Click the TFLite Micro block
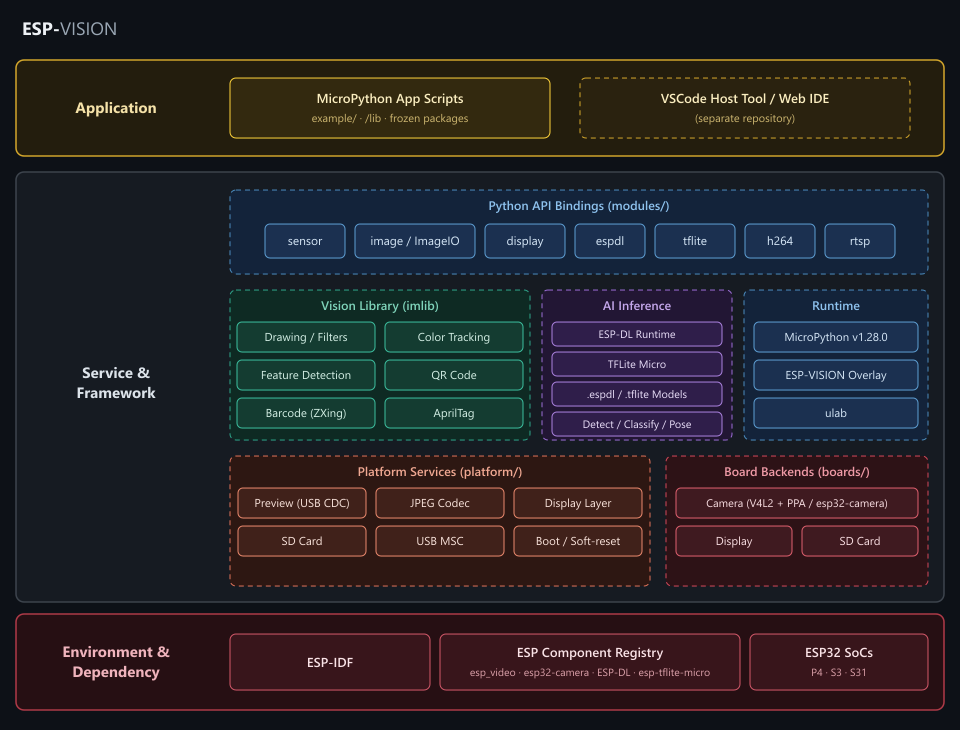 click(637, 364)
